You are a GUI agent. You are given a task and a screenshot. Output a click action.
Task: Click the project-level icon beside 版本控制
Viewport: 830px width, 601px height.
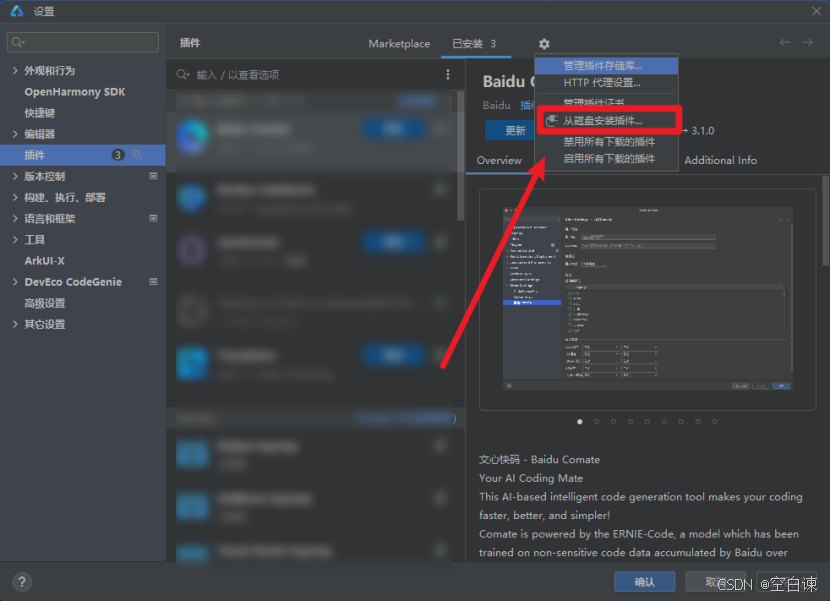[153, 176]
